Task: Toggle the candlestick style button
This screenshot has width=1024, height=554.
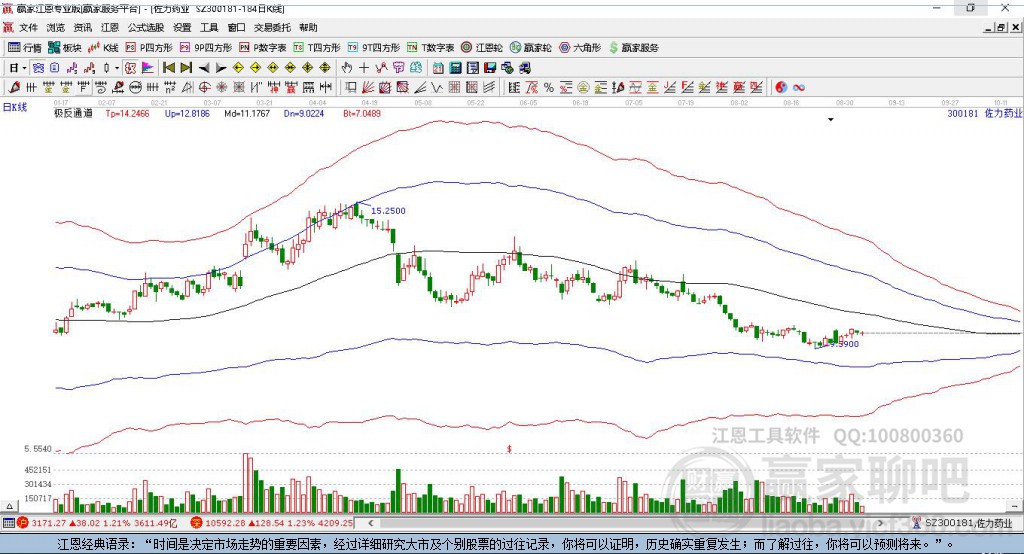Action: click(106, 68)
